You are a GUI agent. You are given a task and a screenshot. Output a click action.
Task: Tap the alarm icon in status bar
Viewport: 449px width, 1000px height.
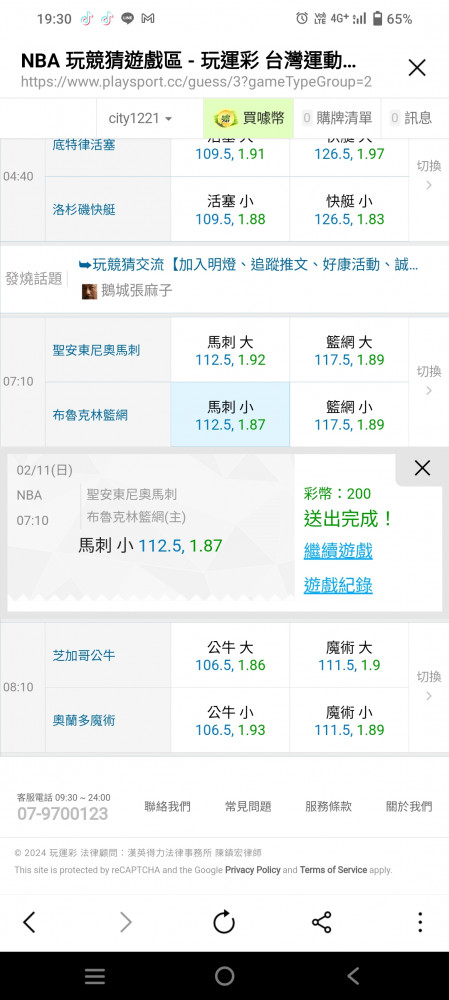point(302,18)
